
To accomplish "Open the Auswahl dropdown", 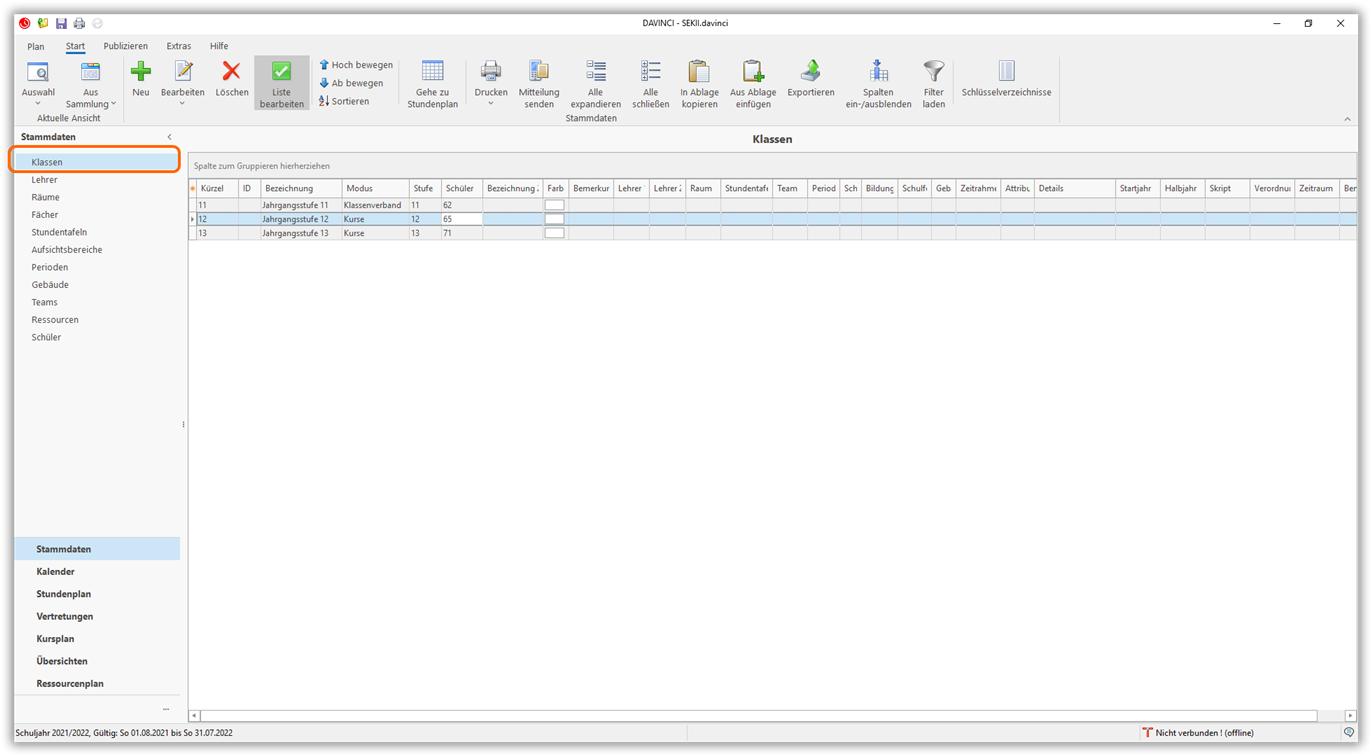I will click(x=38, y=102).
